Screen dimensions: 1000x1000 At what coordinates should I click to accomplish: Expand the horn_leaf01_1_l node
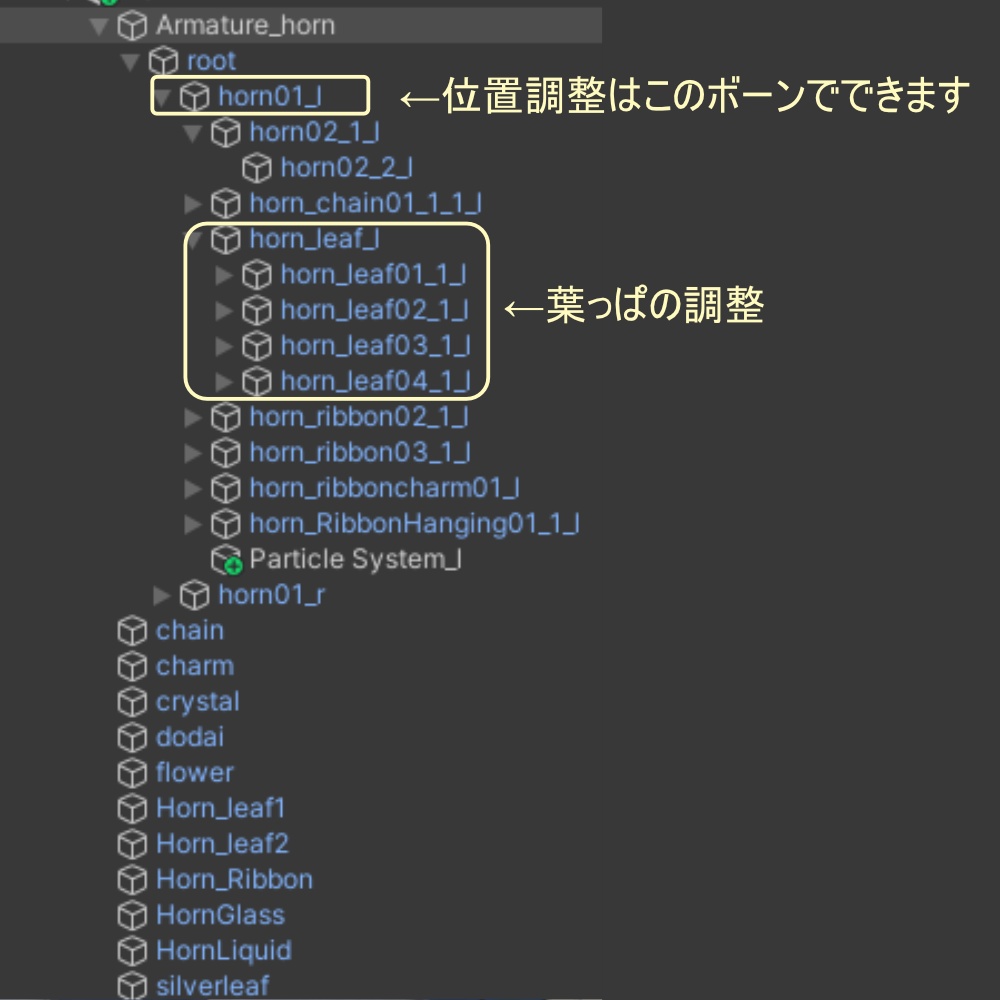point(225,274)
